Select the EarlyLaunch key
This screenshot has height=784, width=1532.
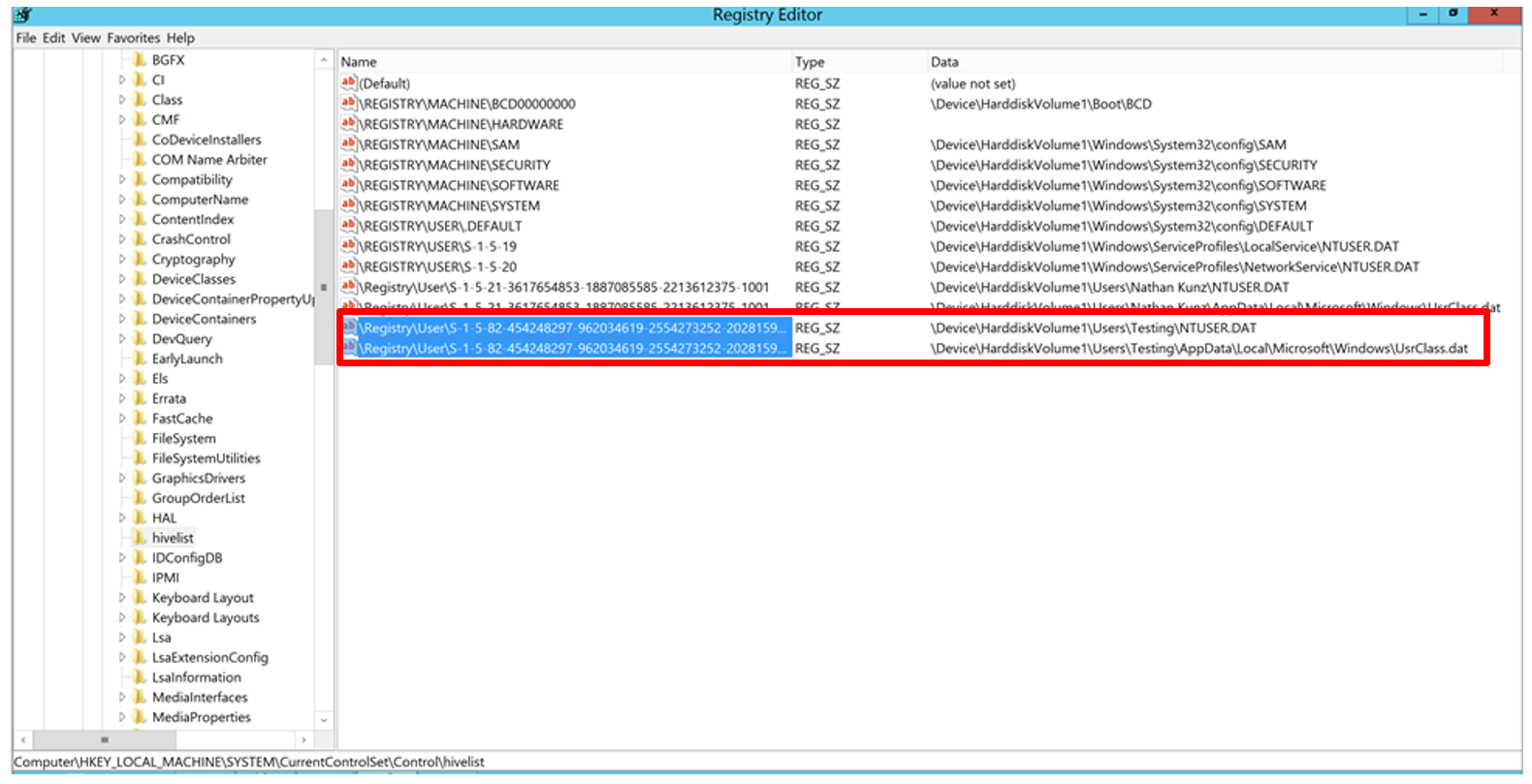(187, 359)
